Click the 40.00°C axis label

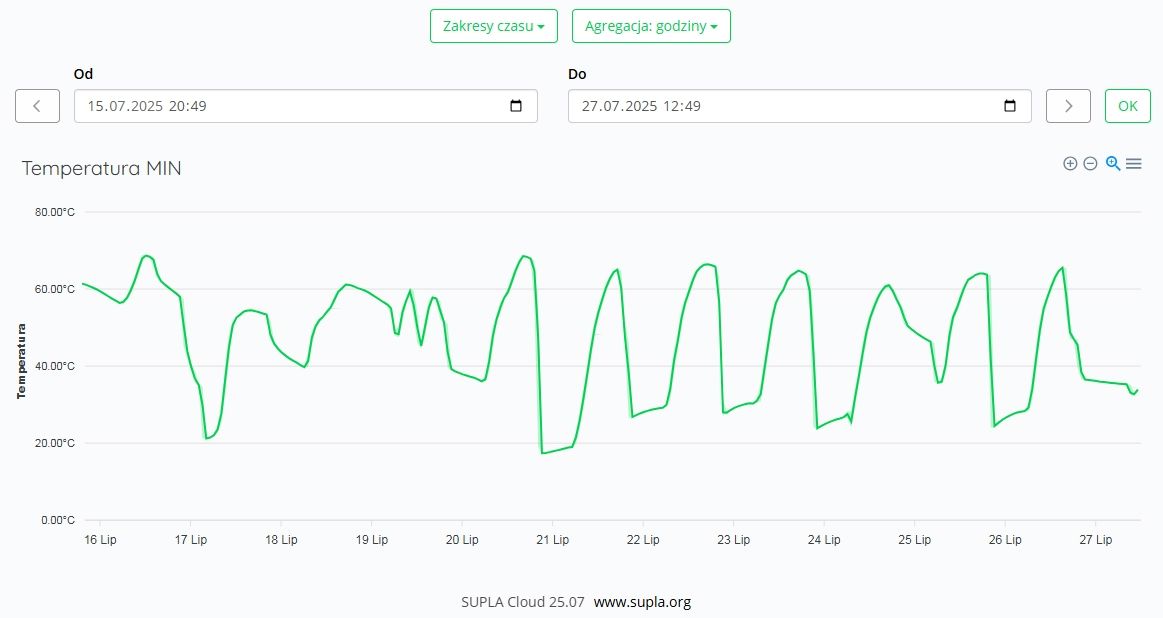pos(55,366)
